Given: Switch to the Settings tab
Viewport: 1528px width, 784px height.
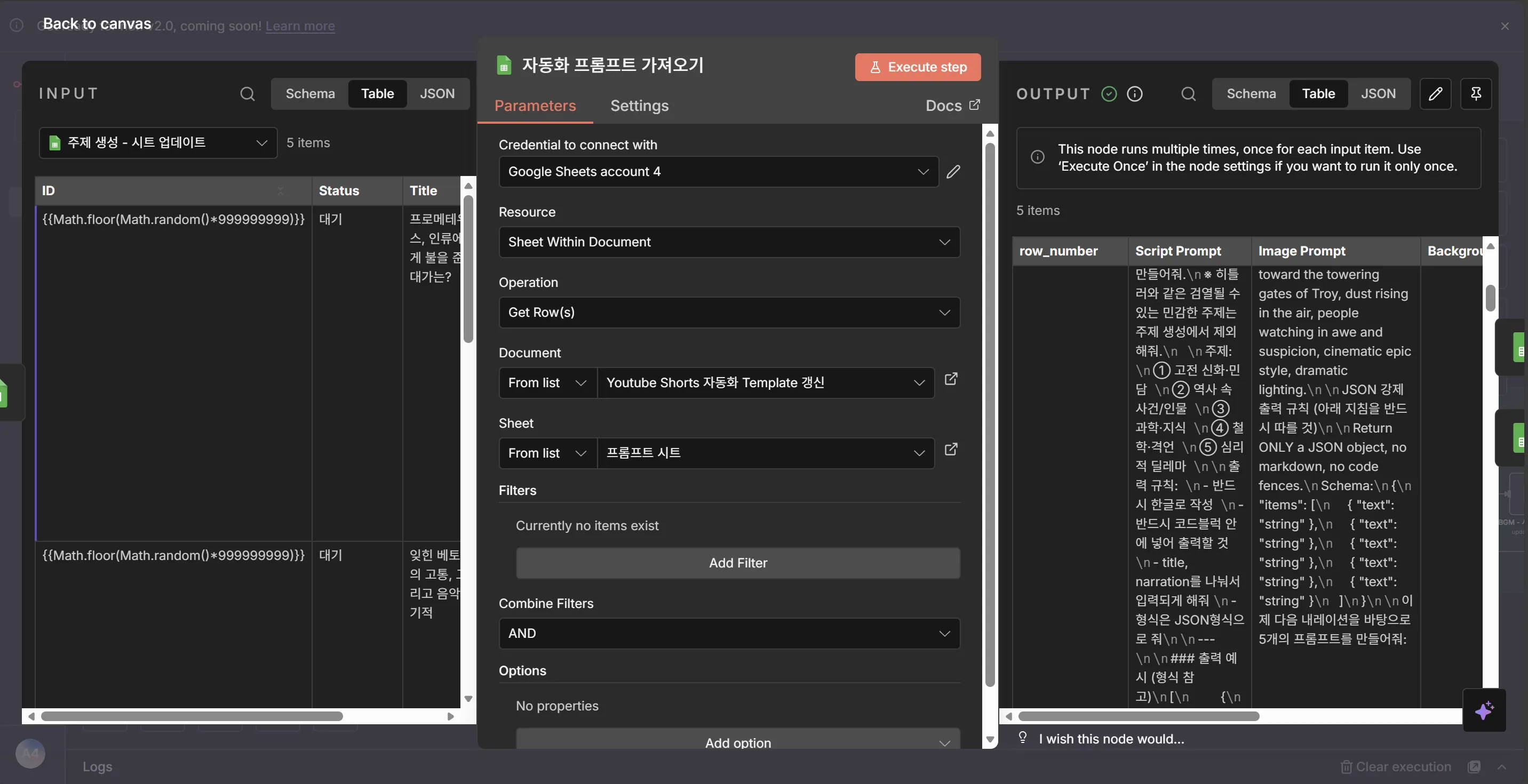Looking at the screenshot, I should click(x=640, y=106).
